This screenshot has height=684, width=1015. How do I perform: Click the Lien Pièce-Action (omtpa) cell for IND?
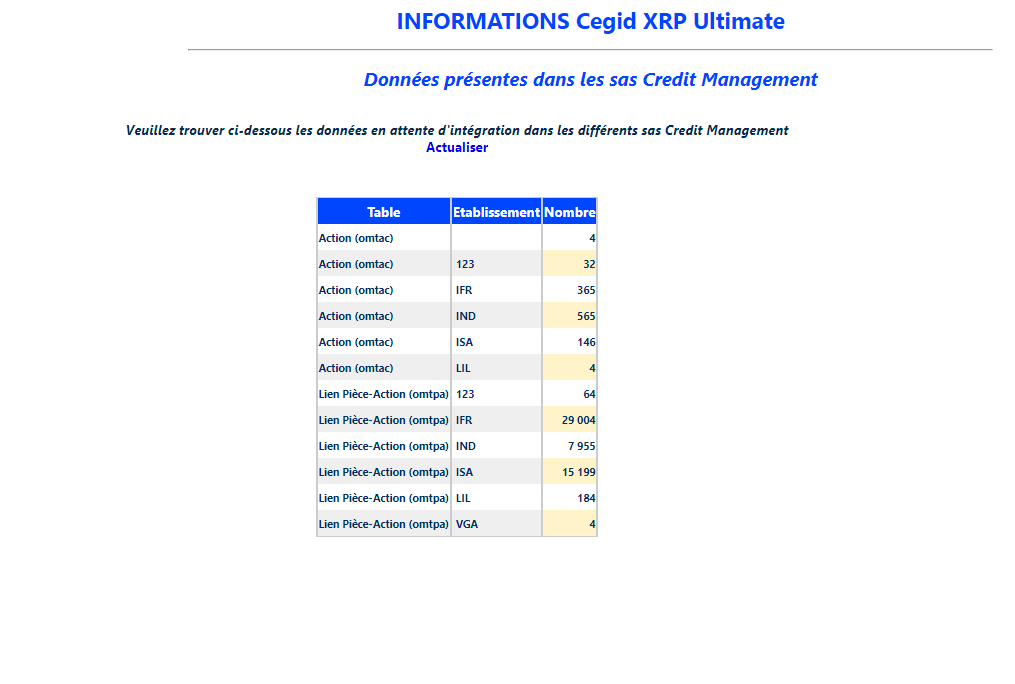click(384, 446)
